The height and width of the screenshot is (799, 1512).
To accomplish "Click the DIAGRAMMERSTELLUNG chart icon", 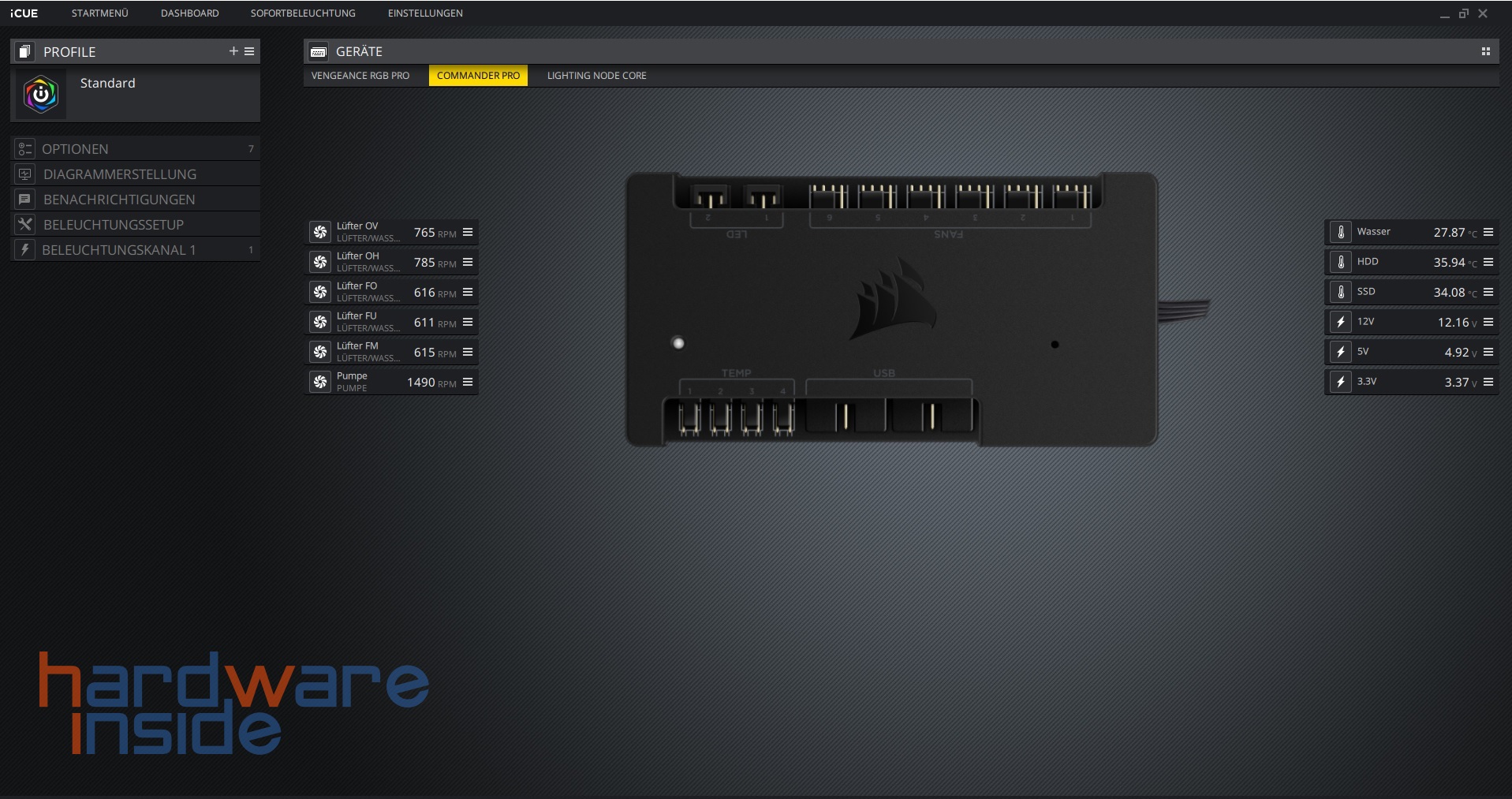I will click(26, 174).
